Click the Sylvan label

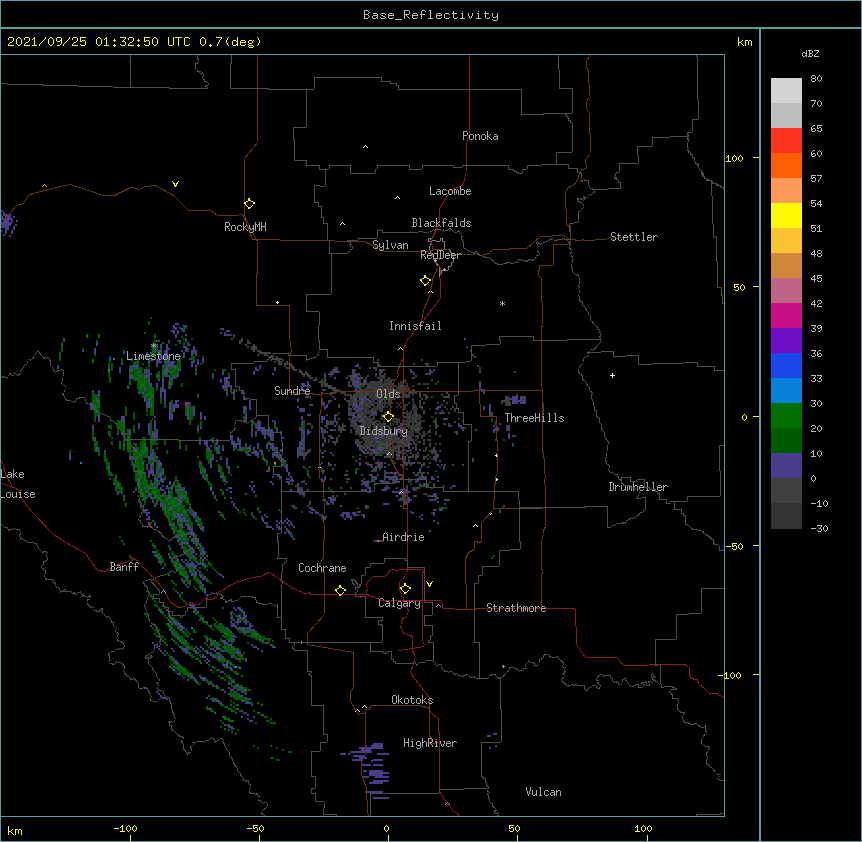390,245
